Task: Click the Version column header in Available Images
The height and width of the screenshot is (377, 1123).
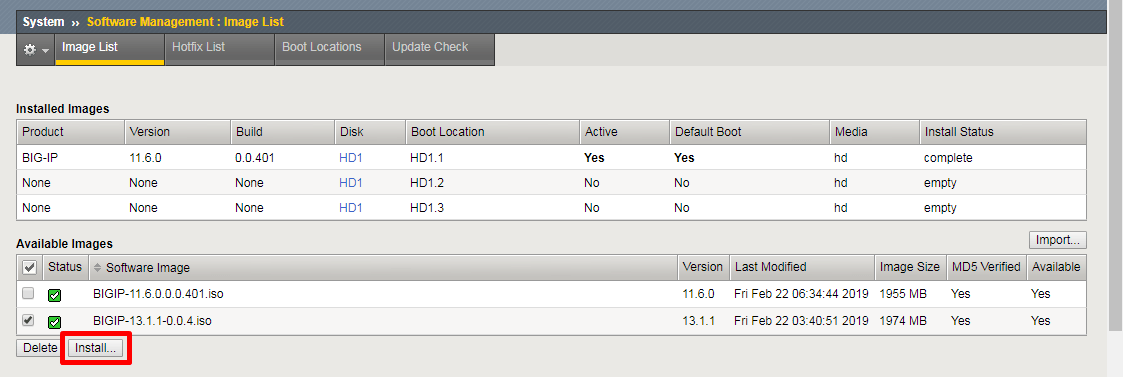Action: tap(703, 267)
